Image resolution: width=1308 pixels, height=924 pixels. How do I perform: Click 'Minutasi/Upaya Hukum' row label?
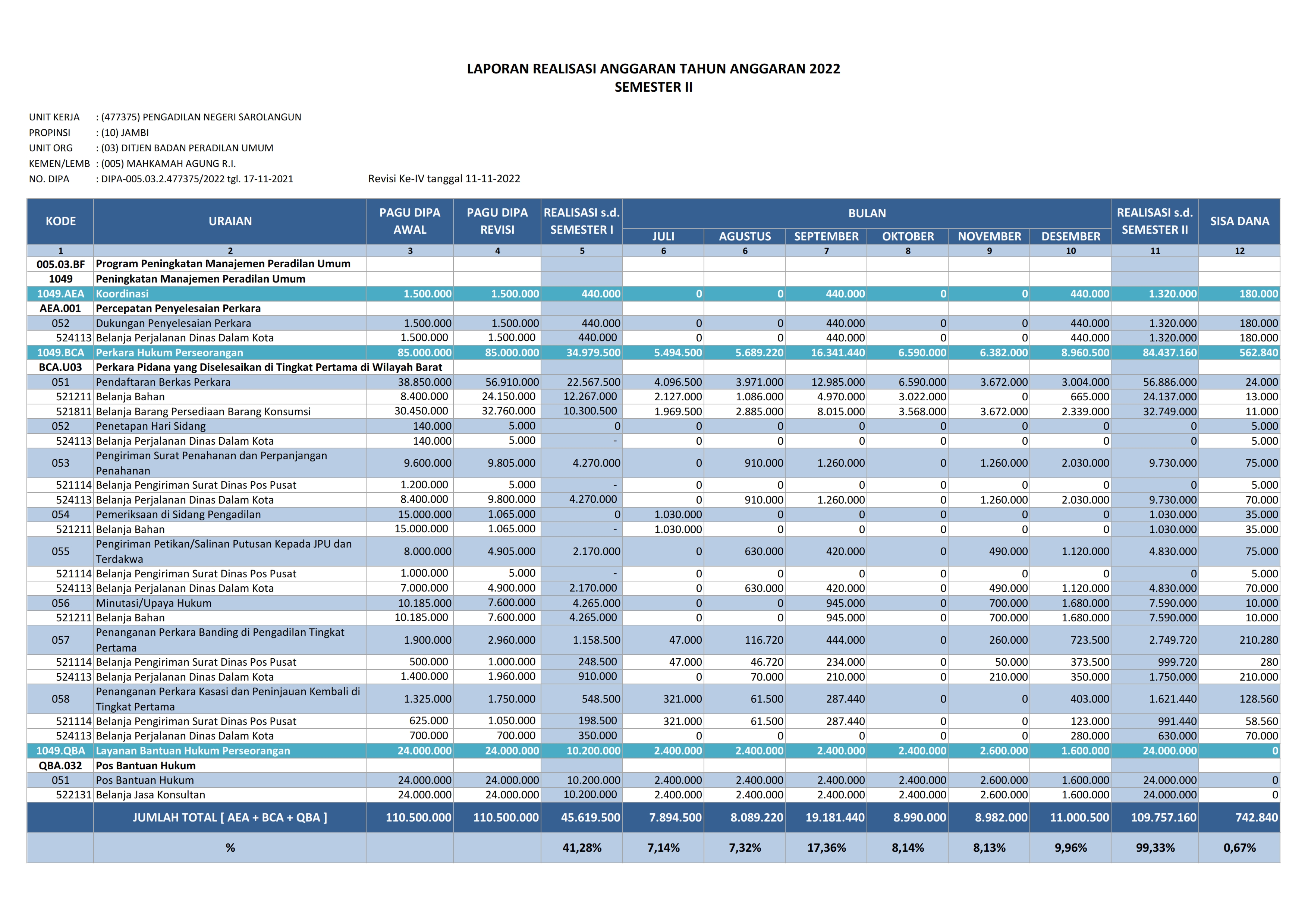tap(153, 603)
